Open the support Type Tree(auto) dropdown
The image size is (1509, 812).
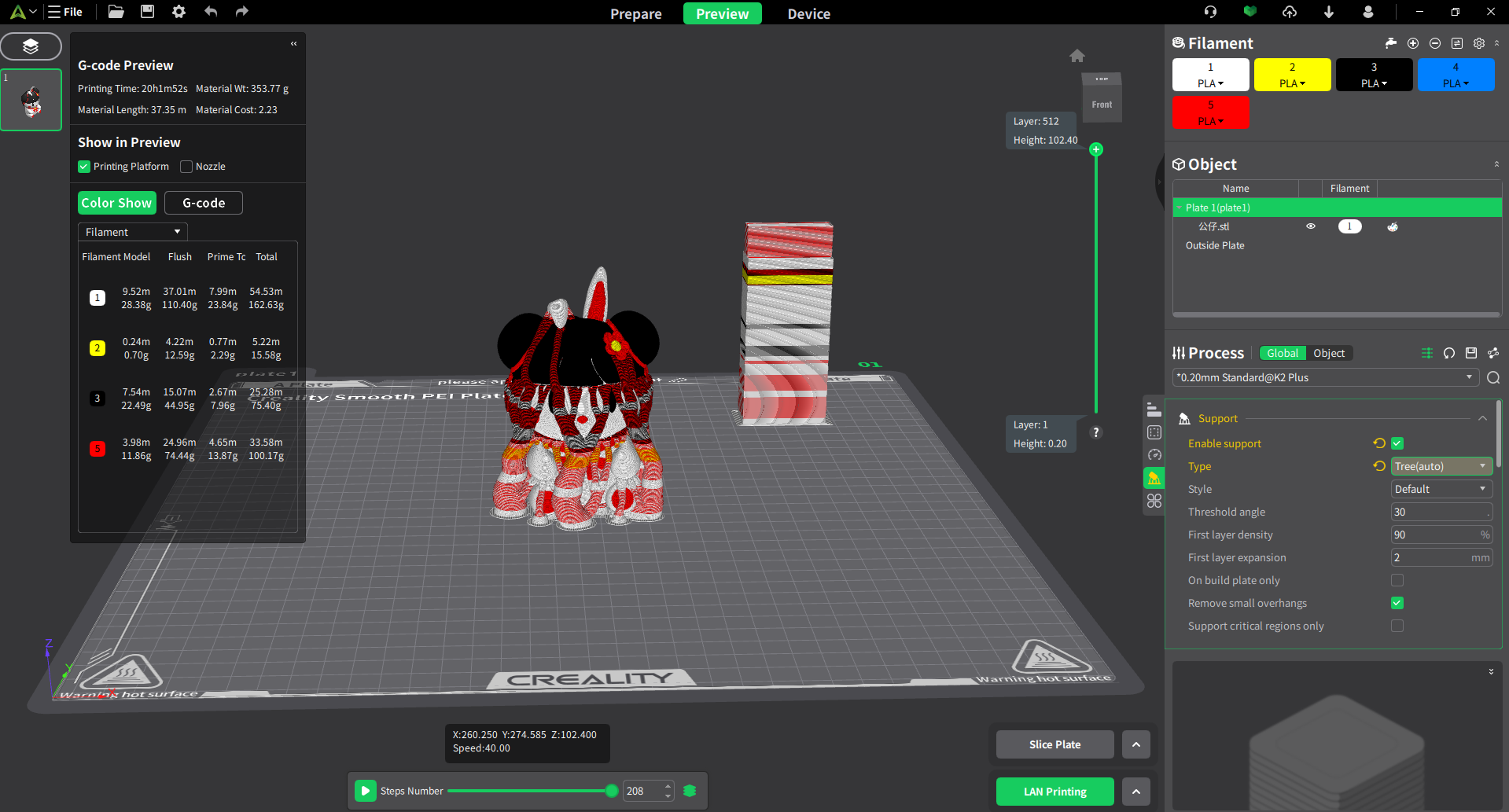[x=1441, y=467]
